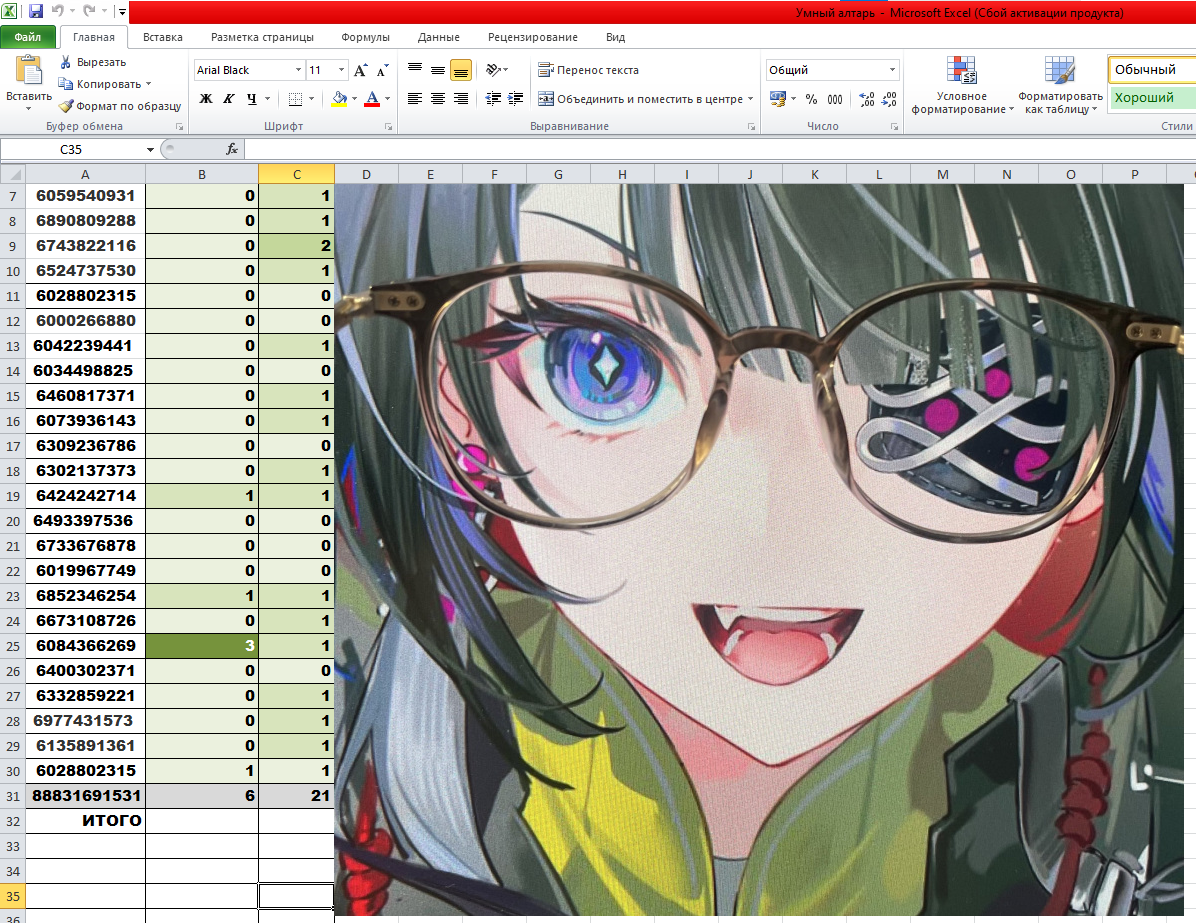The height and width of the screenshot is (923, 1196).
Task: Align text left
Action: point(415,98)
